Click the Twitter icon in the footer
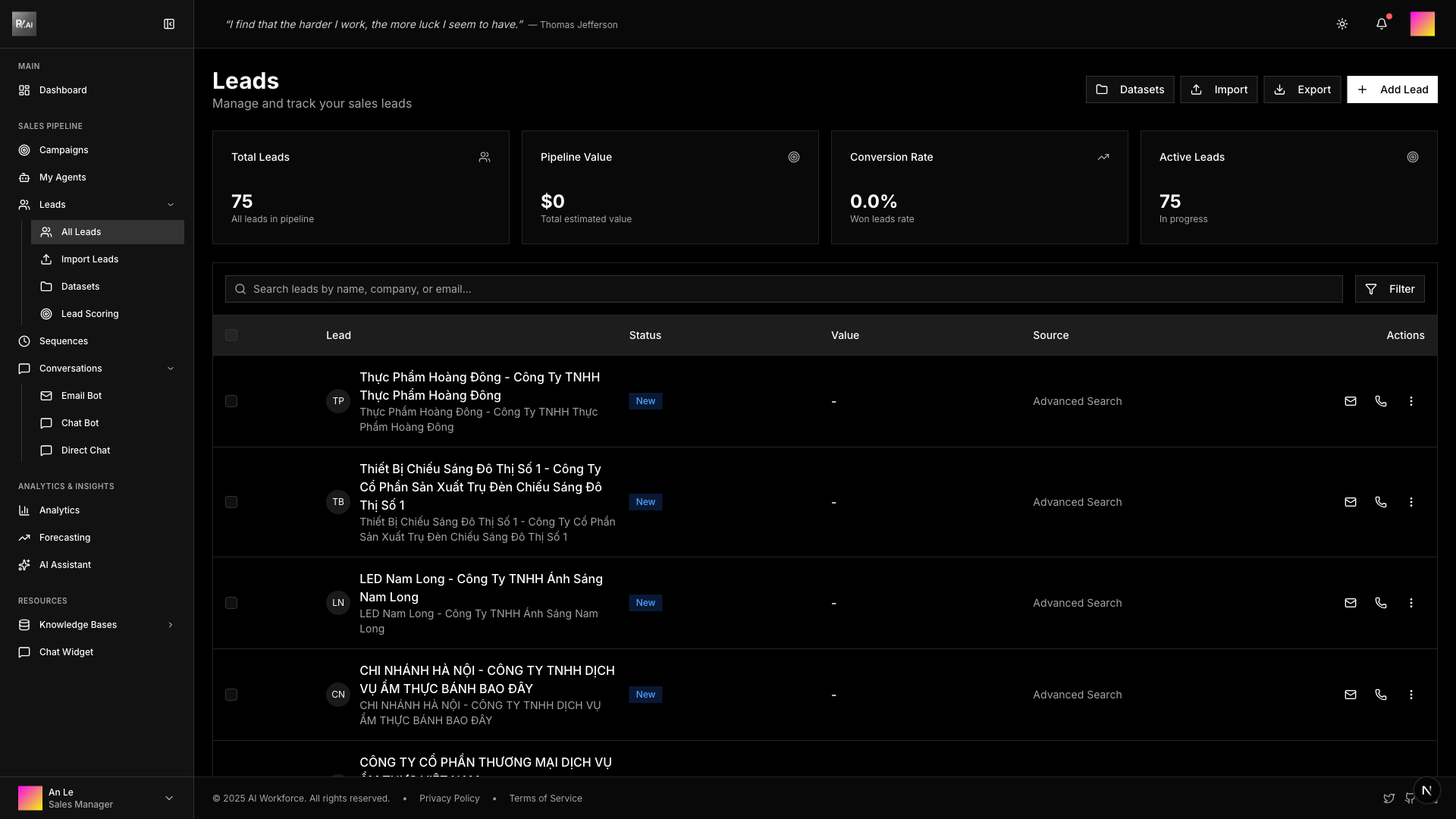1456x819 pixels. 1389,799
